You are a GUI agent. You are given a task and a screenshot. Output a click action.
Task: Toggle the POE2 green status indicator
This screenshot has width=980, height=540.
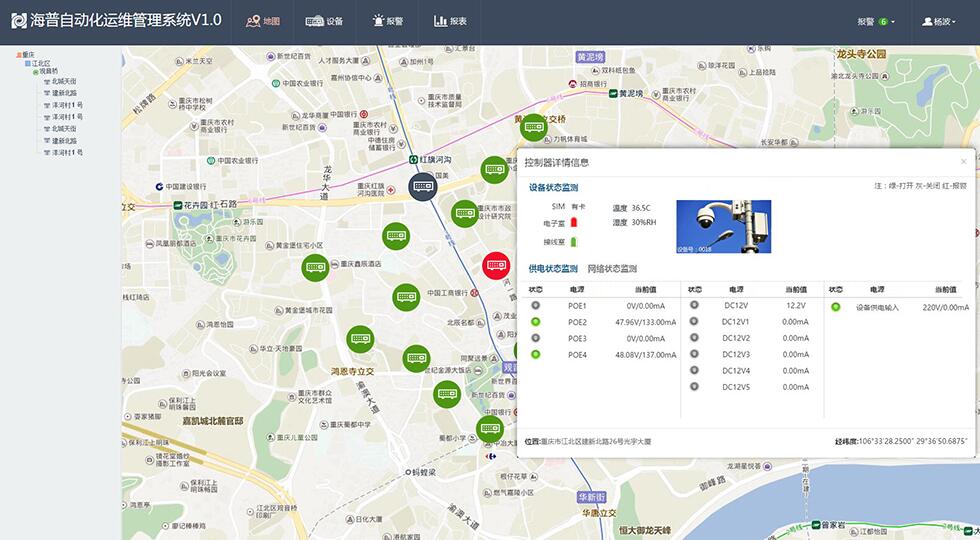pyautogui.click(x=536, y=322)
